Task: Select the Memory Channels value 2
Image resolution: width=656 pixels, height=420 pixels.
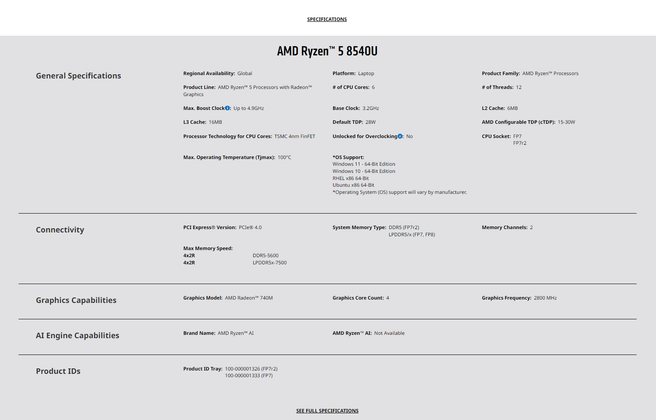Action: [x=531, y=228]
